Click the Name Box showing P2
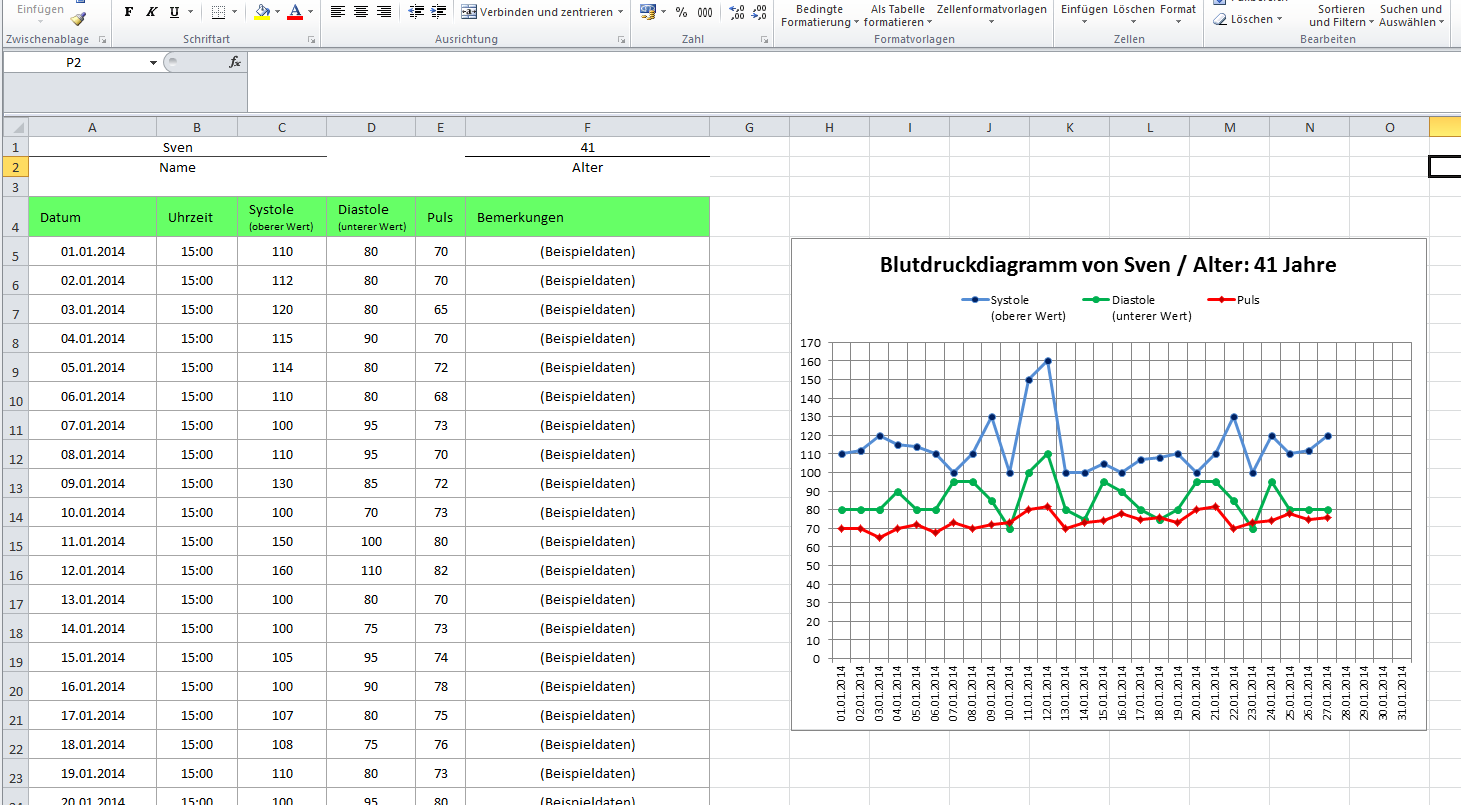1461x805 pixels. pos(75,62)
